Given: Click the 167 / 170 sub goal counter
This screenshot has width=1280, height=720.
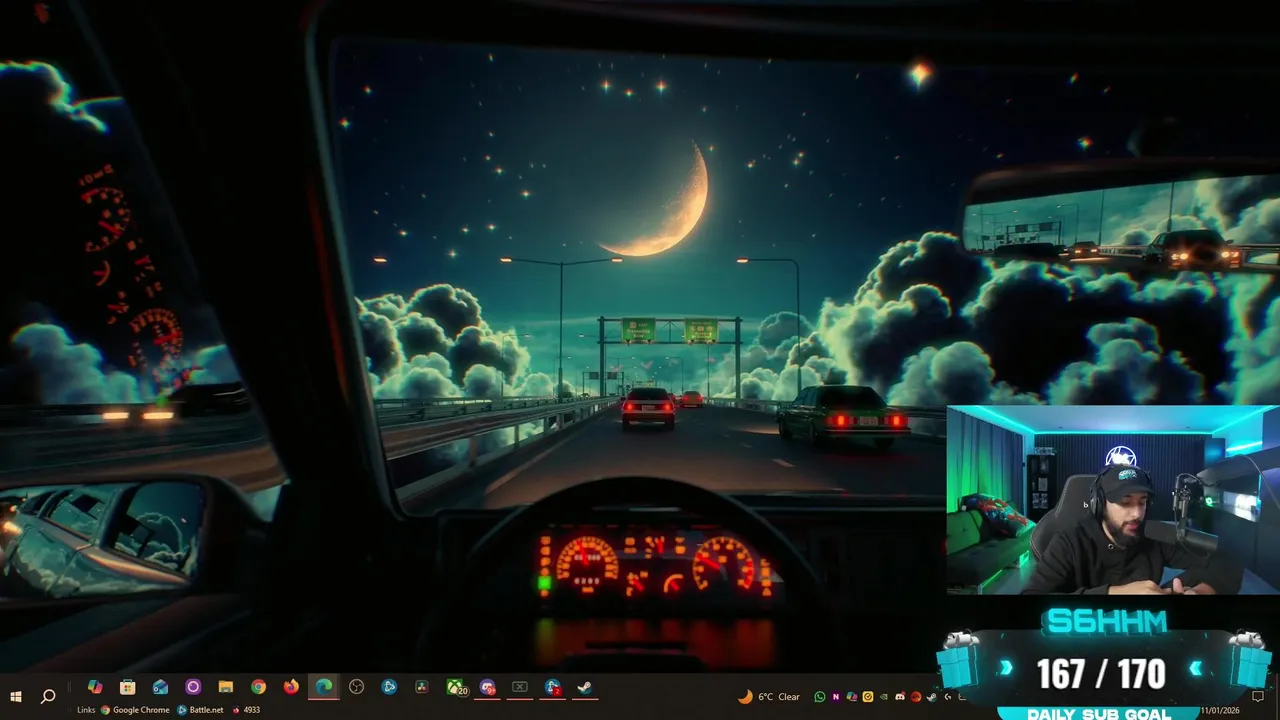Looking at the screenshot, I should 1101,674.
